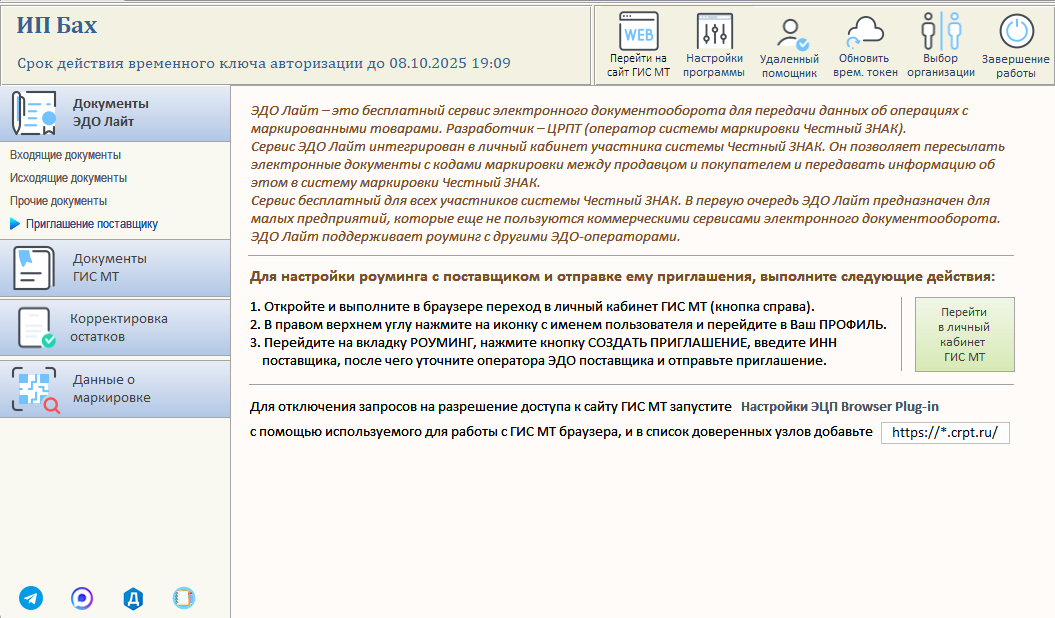This screenshot has height=618, width=1055.
Task: Expand Корректировка остатков section
Action: (x=115, y=327)
